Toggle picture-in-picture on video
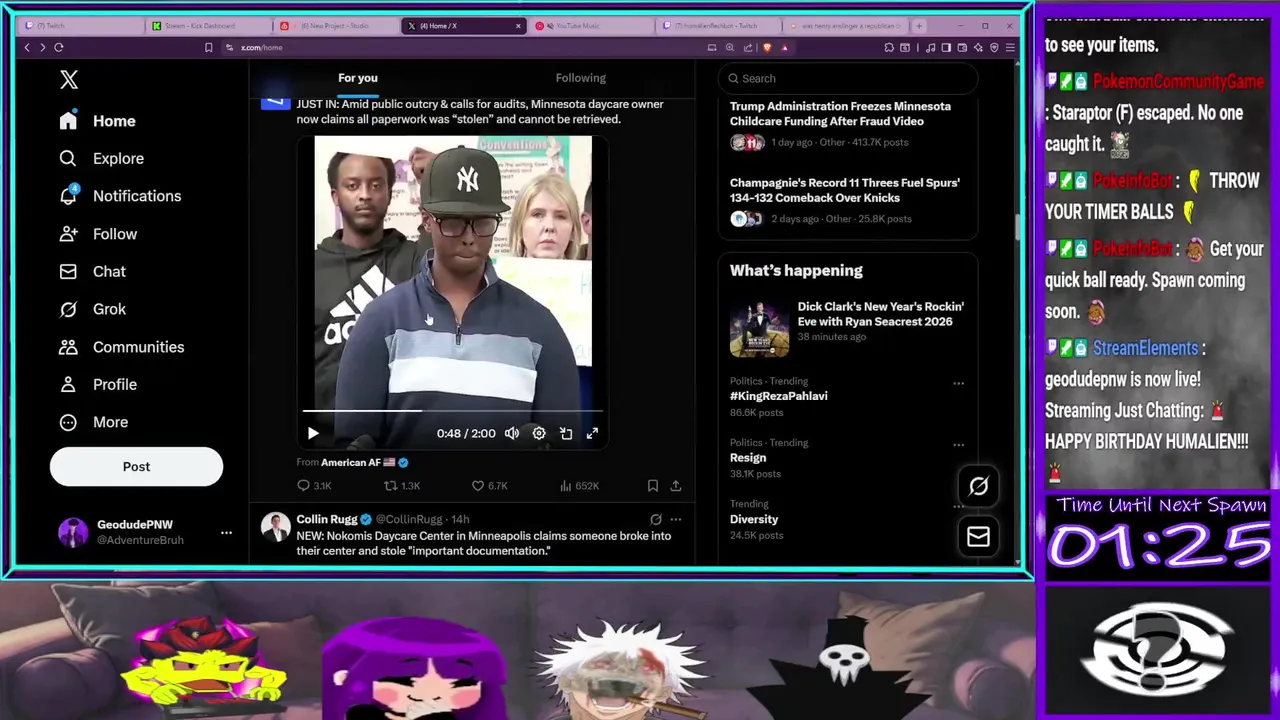The width and height of the screenshot is (1280, 720). tap(566, 433)
